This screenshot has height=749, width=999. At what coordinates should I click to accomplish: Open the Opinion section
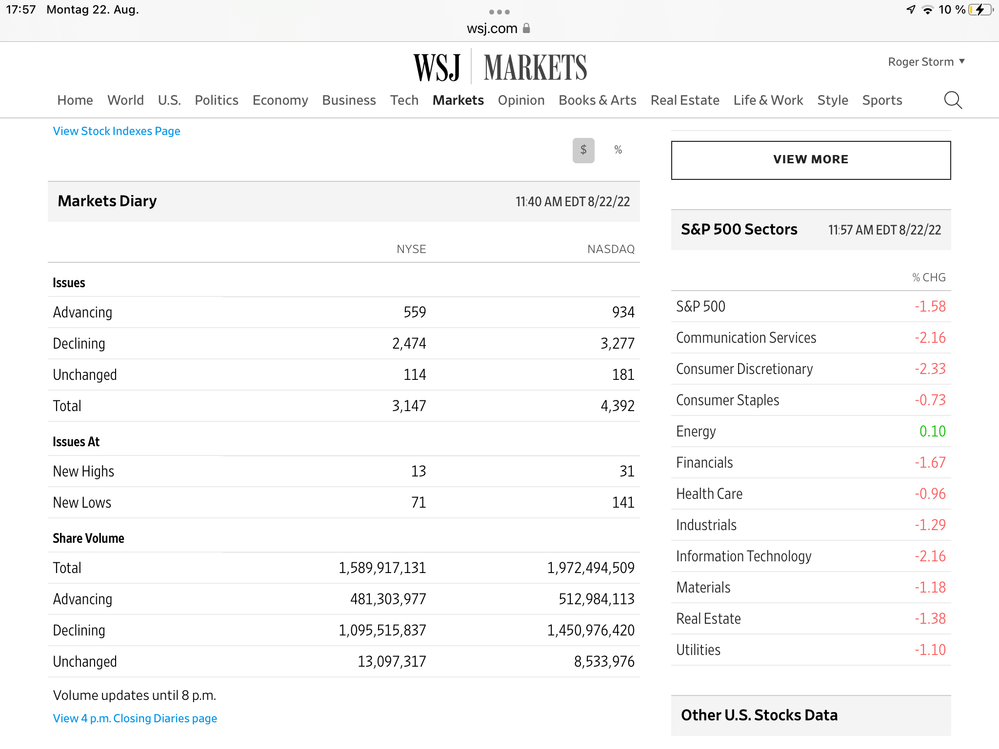click(x=521, y=100)
